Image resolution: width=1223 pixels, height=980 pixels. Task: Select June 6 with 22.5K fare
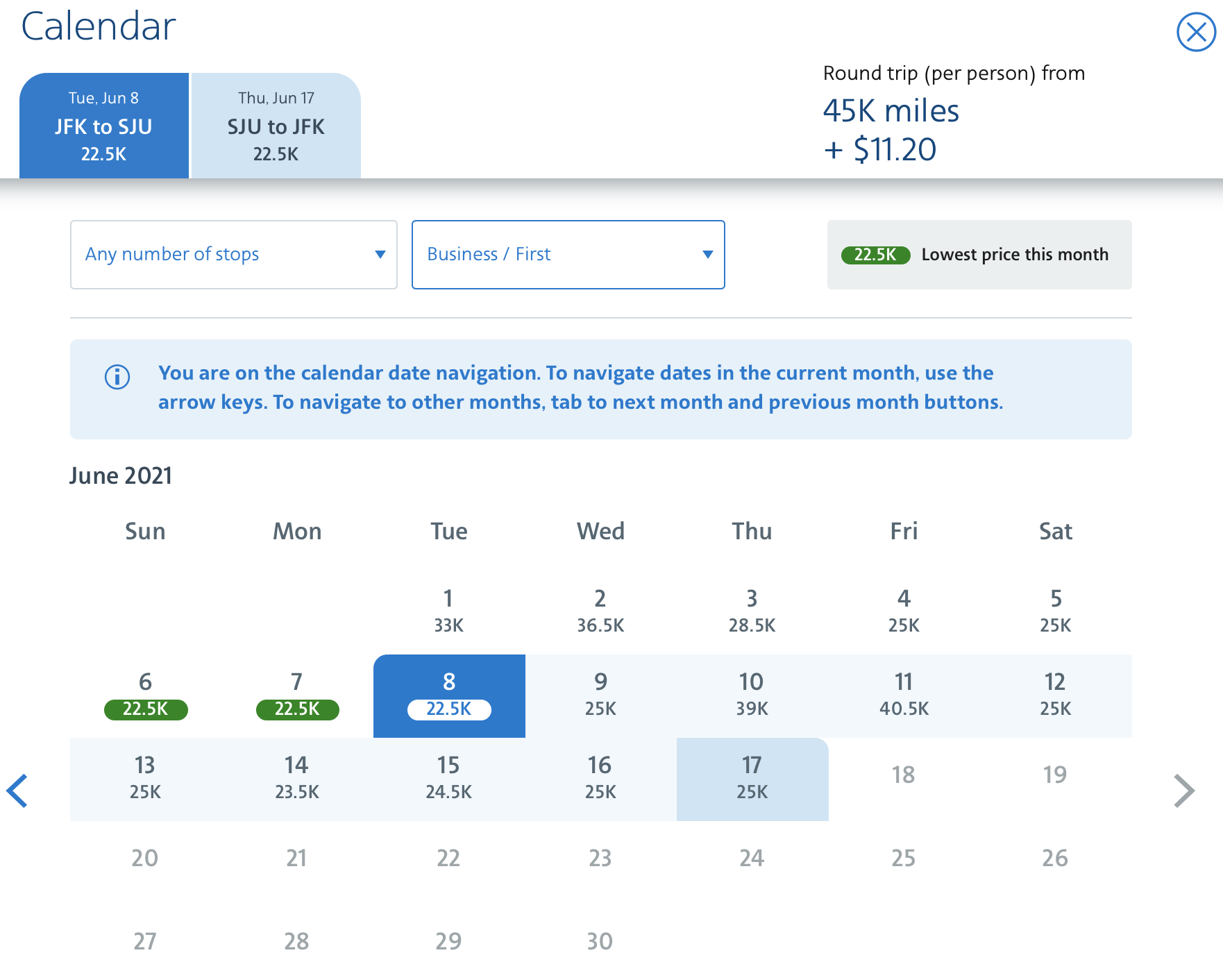[145, 695]
